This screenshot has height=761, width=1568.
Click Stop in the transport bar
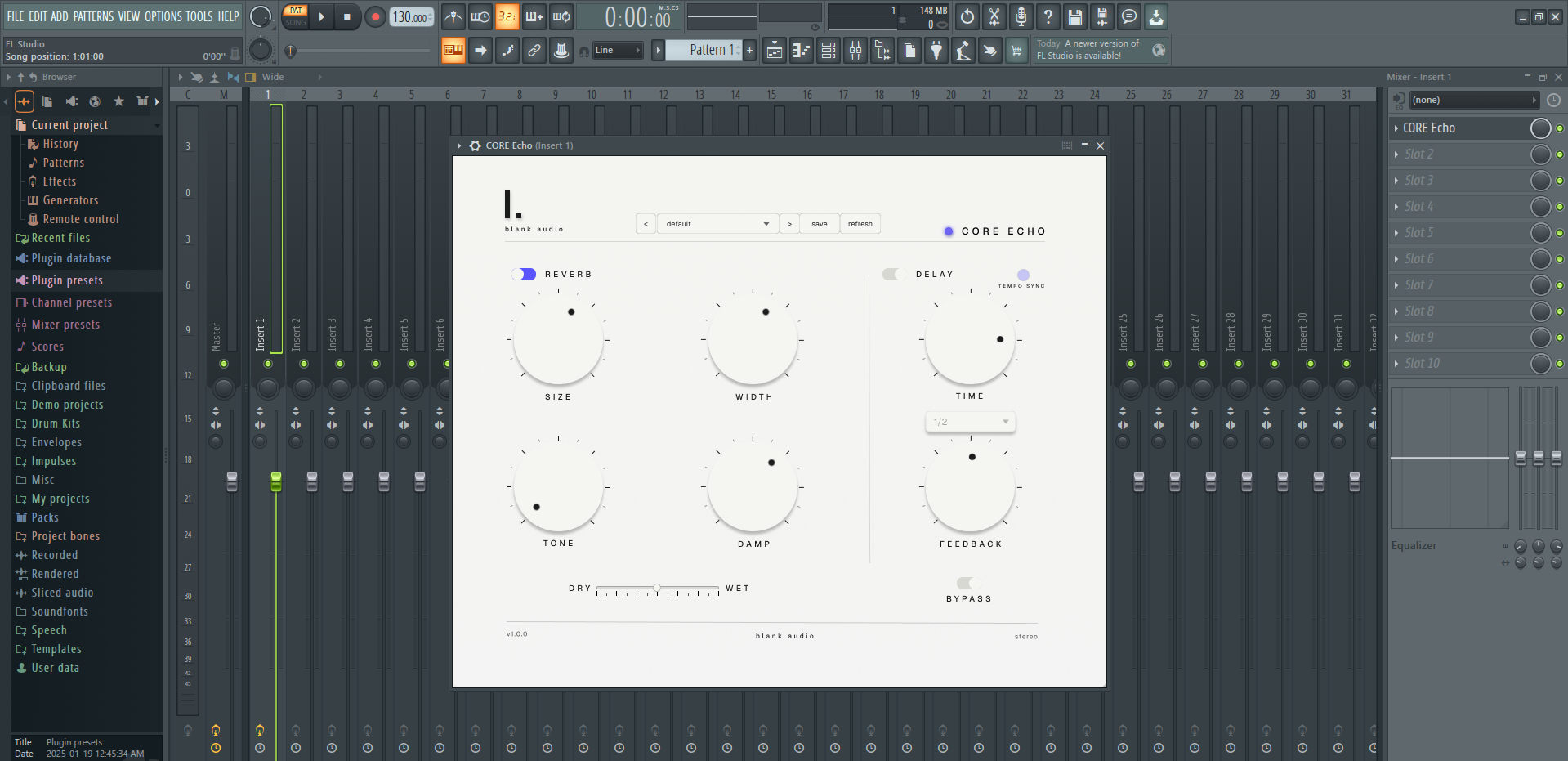tap(347, 16)
